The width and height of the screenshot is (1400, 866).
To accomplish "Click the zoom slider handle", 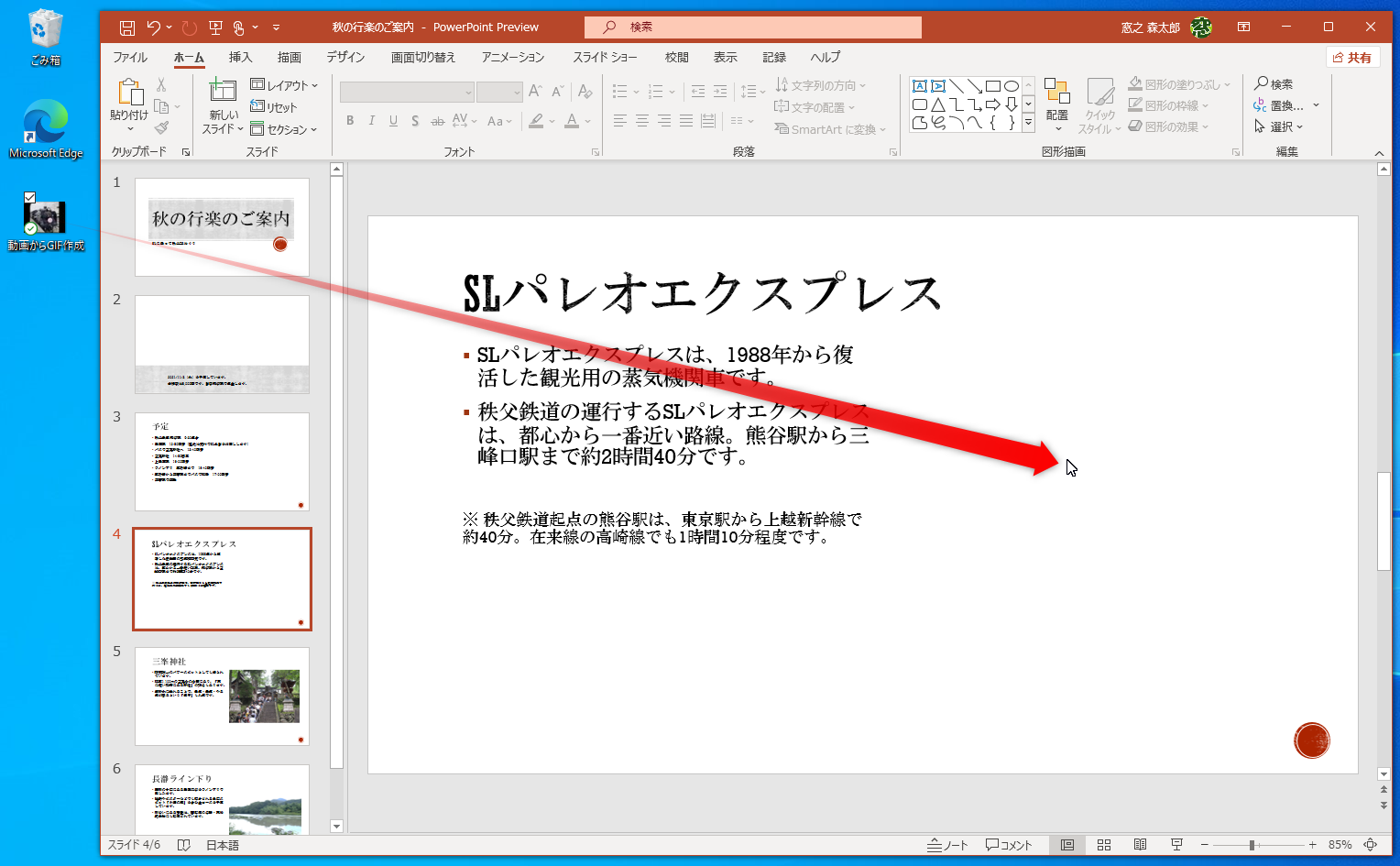I will tap(1252, 845).
